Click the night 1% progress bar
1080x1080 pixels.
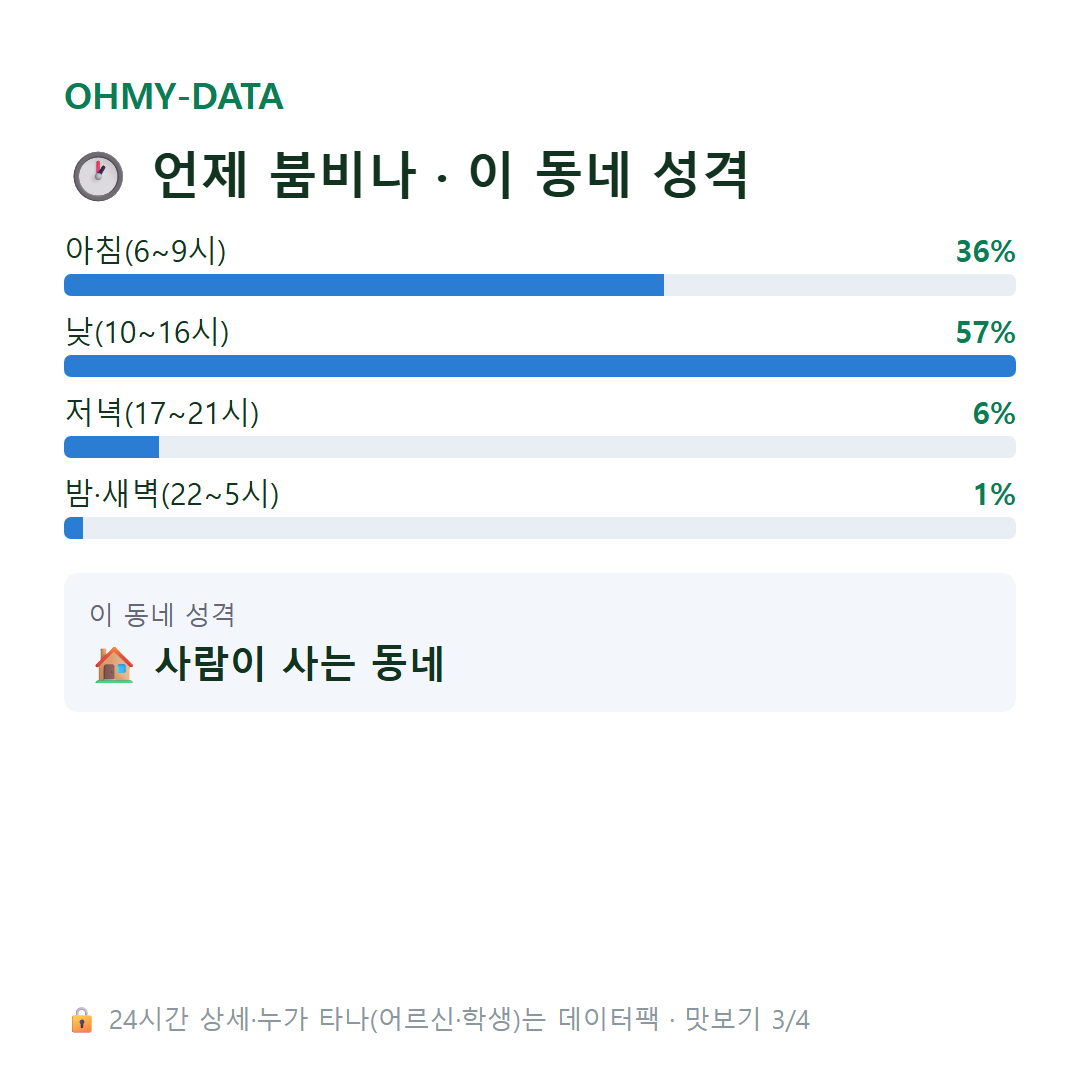(x=540, y=528)
